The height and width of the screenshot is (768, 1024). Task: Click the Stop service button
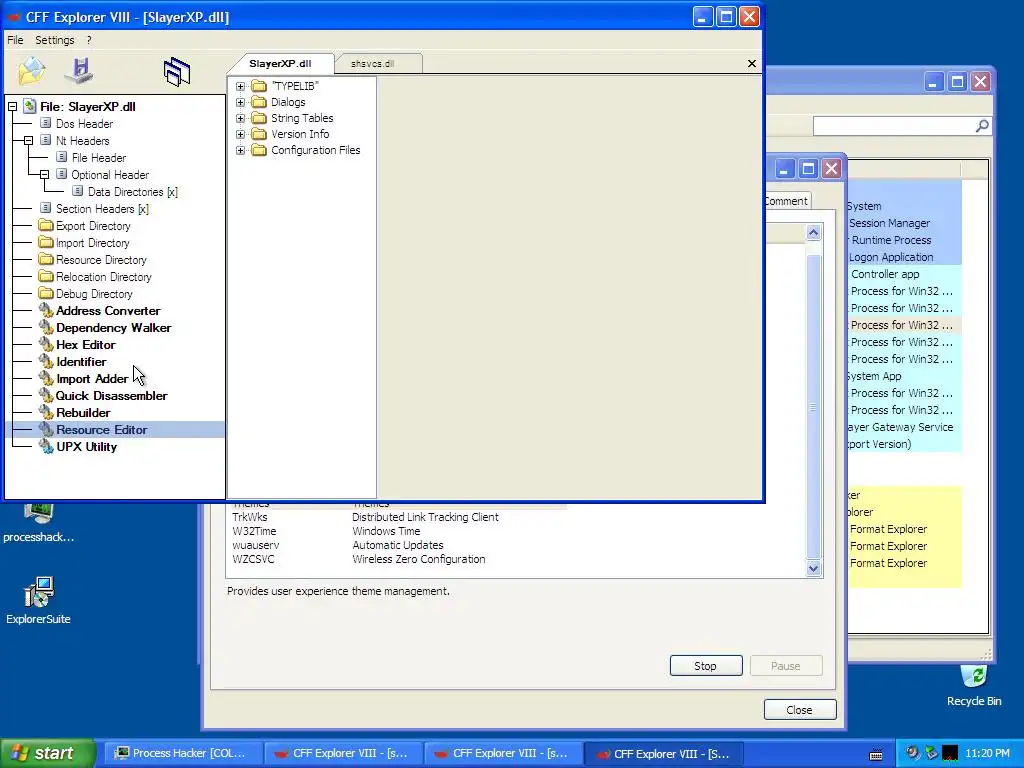[706, 665]
